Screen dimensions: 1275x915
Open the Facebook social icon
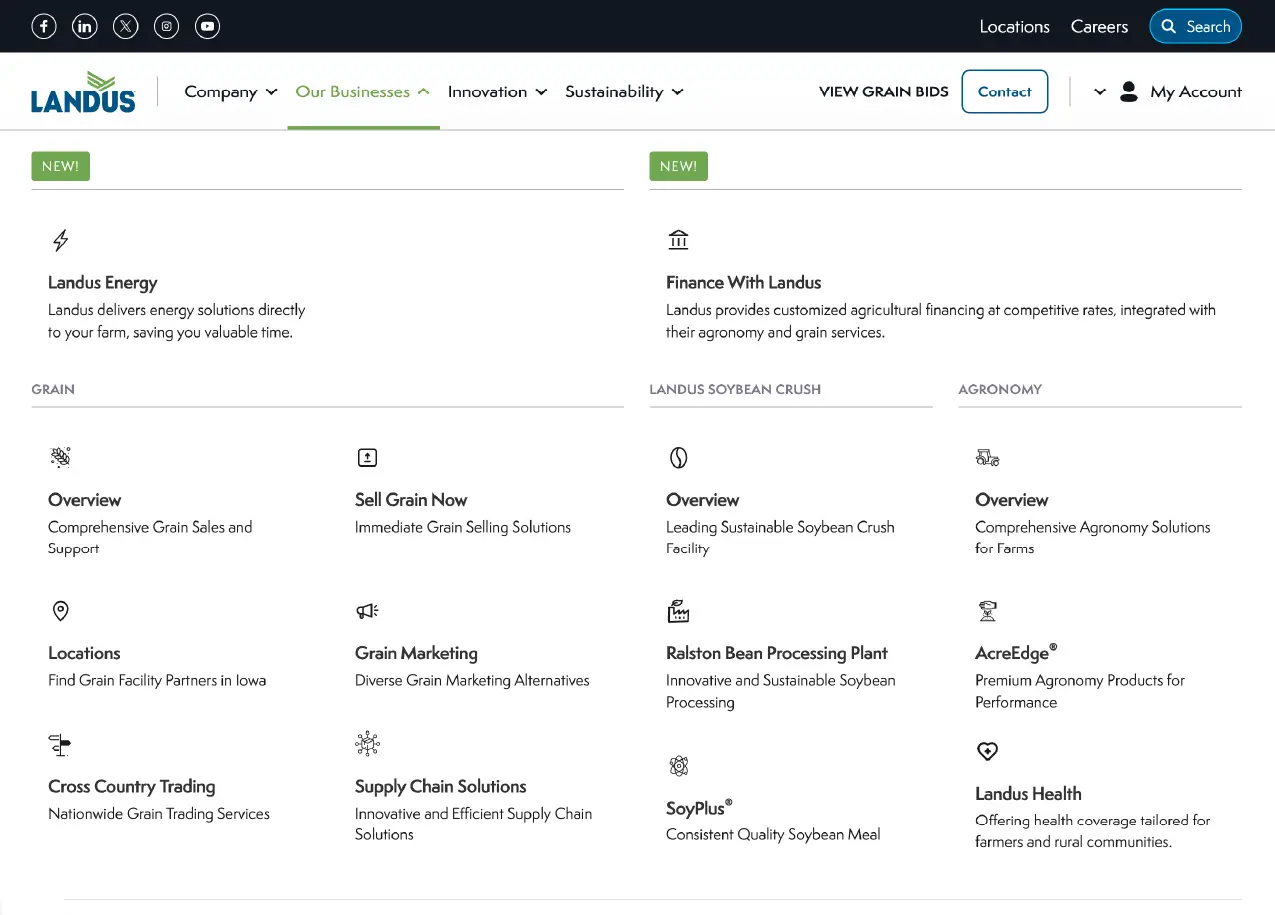click(x=44, y=27)
